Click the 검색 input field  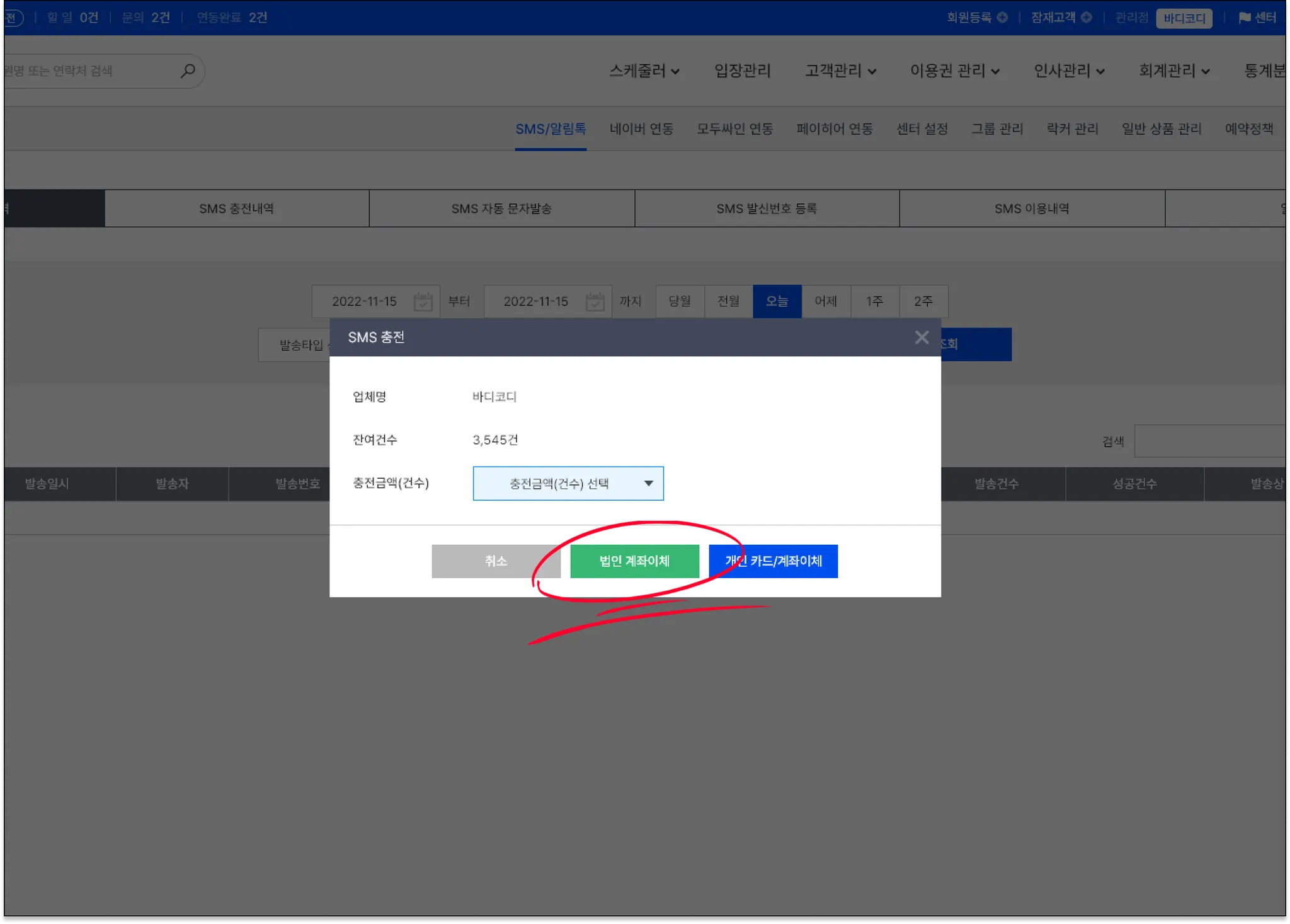(x=1209, y=441)
